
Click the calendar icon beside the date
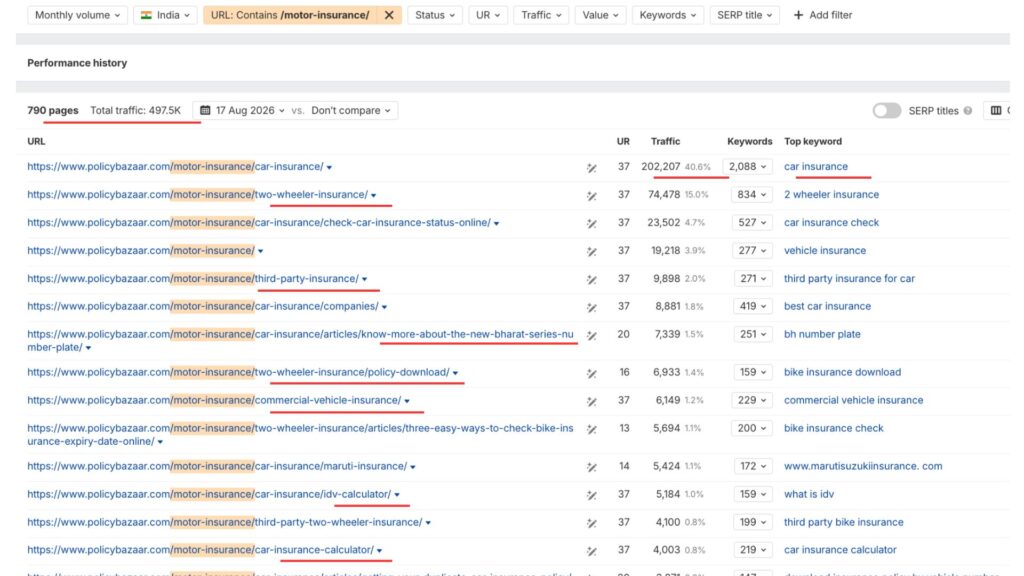(205, 110)
